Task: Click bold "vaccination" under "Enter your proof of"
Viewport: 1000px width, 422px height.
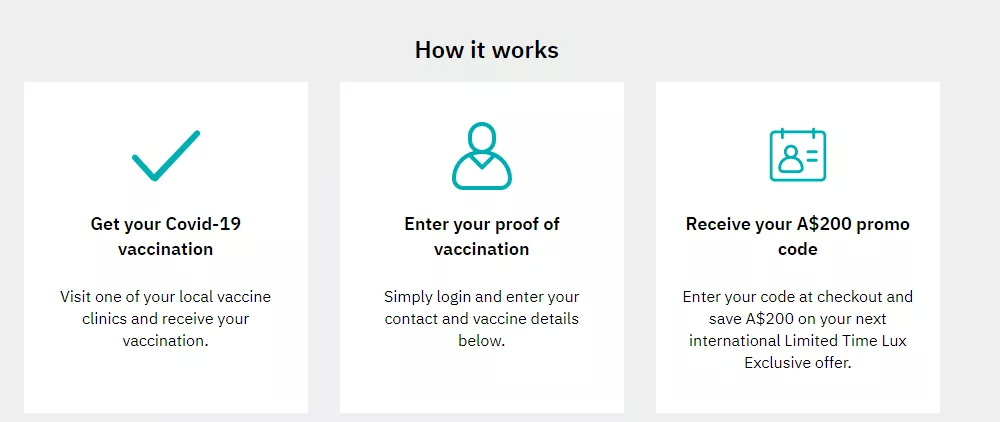Action: click(x=482, y=249)
